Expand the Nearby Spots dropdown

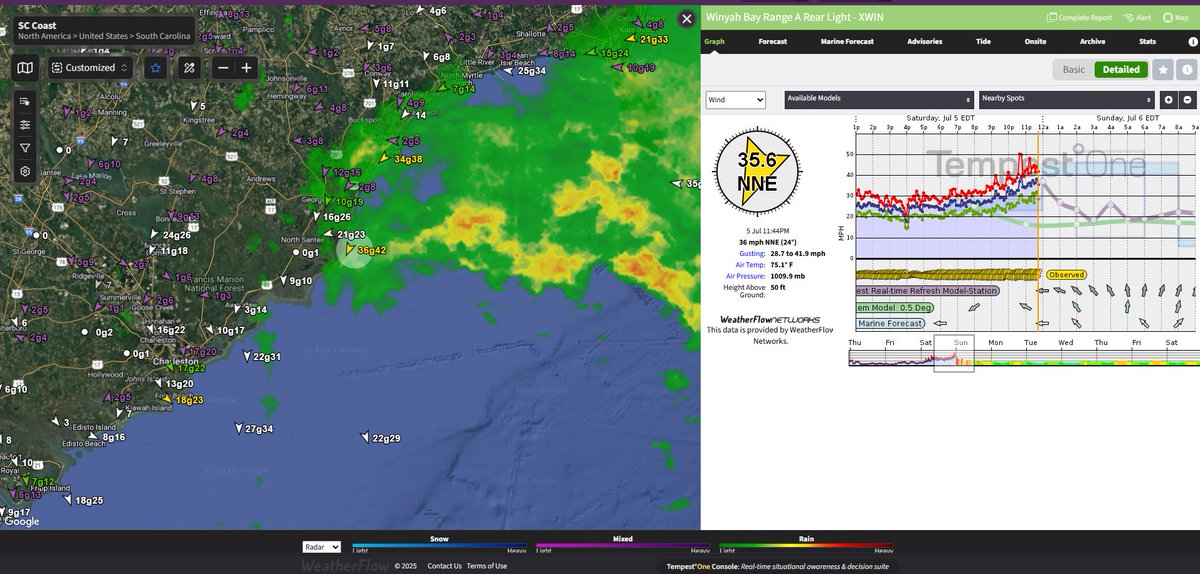1067,100
